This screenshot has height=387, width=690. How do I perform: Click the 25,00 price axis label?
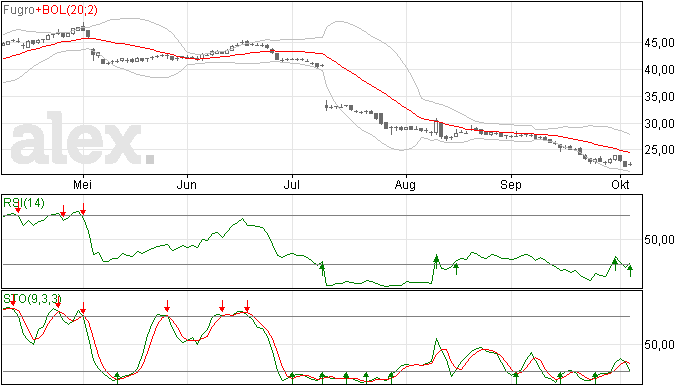pos(659,150)
